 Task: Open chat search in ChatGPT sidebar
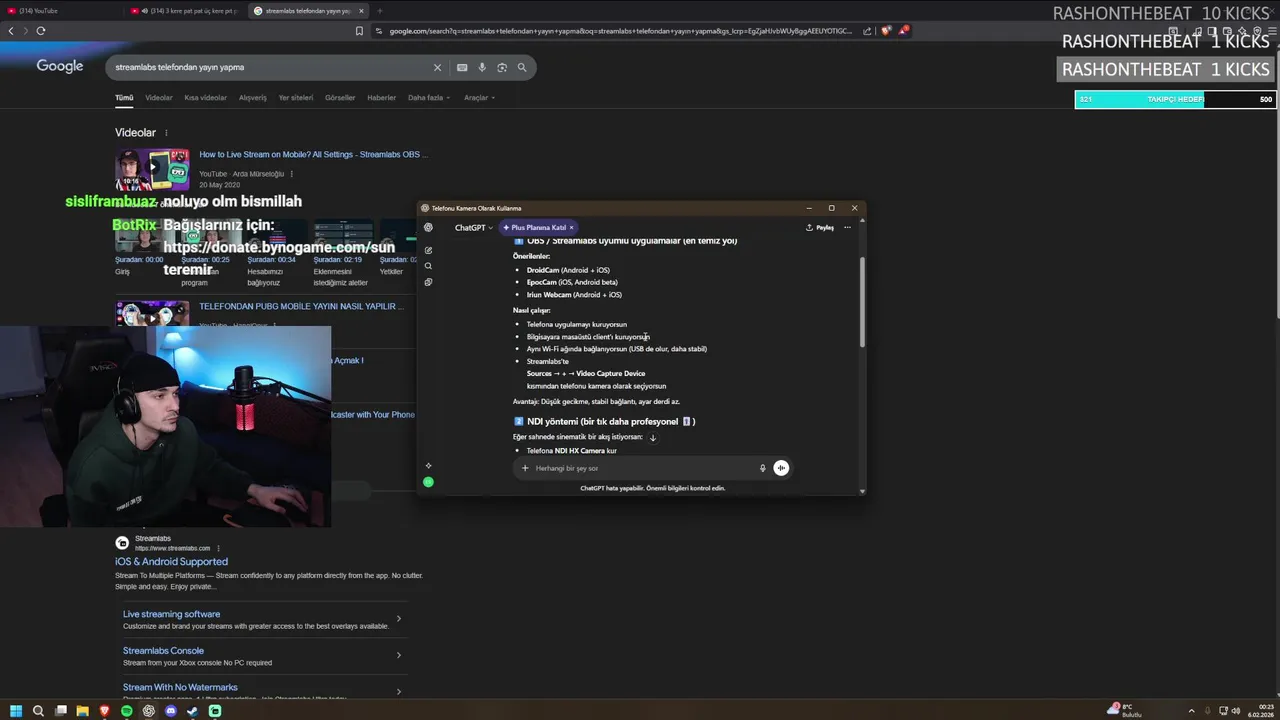pyautogui.click(x=428, y=266)
